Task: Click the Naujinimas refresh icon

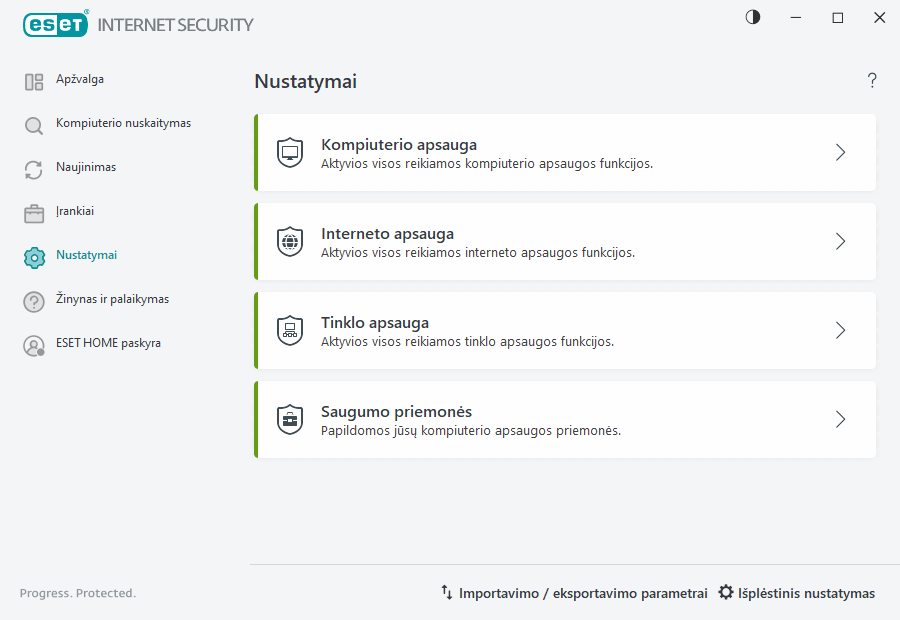Action: [33, 167]
